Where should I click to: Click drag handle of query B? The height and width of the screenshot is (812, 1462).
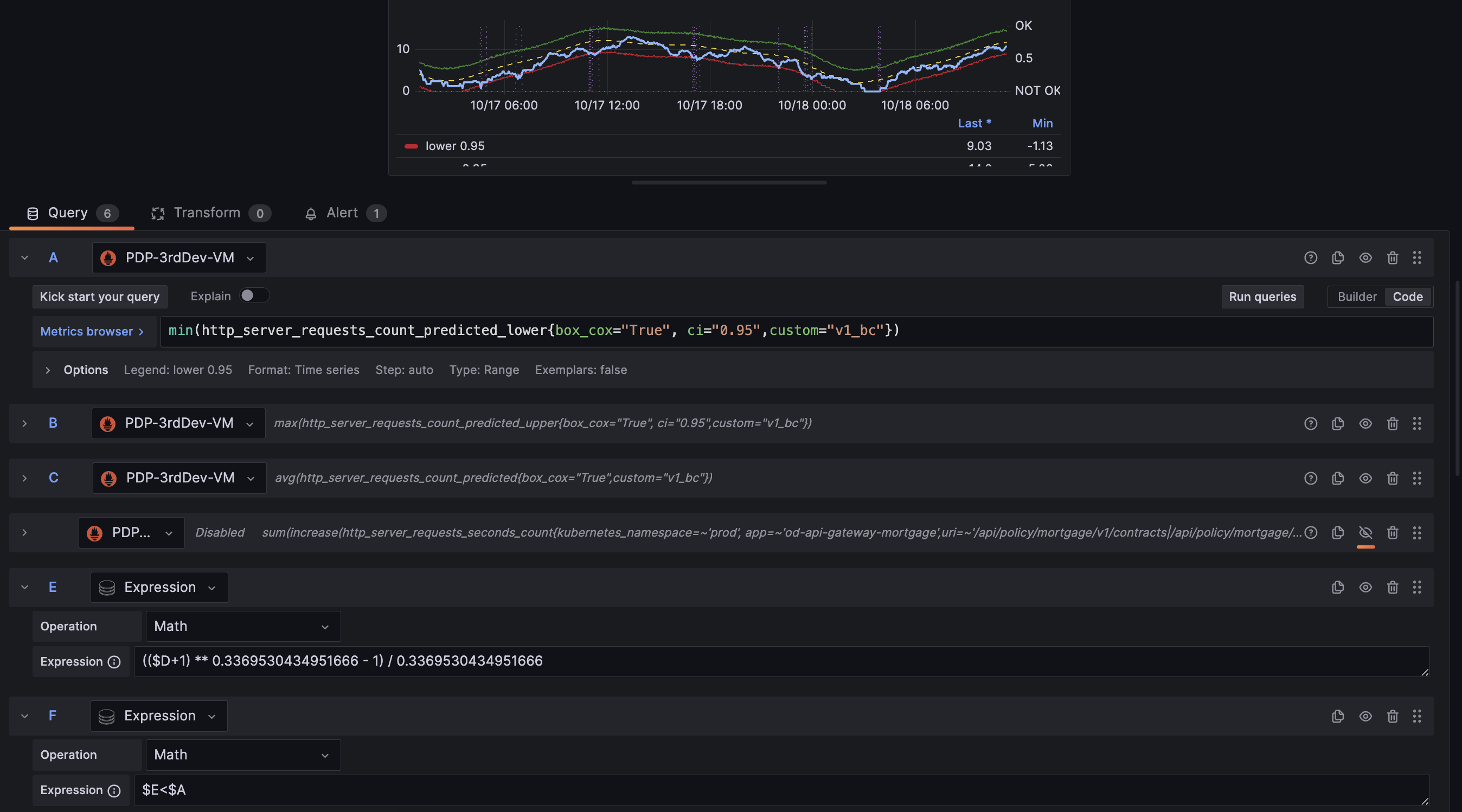1417,423
